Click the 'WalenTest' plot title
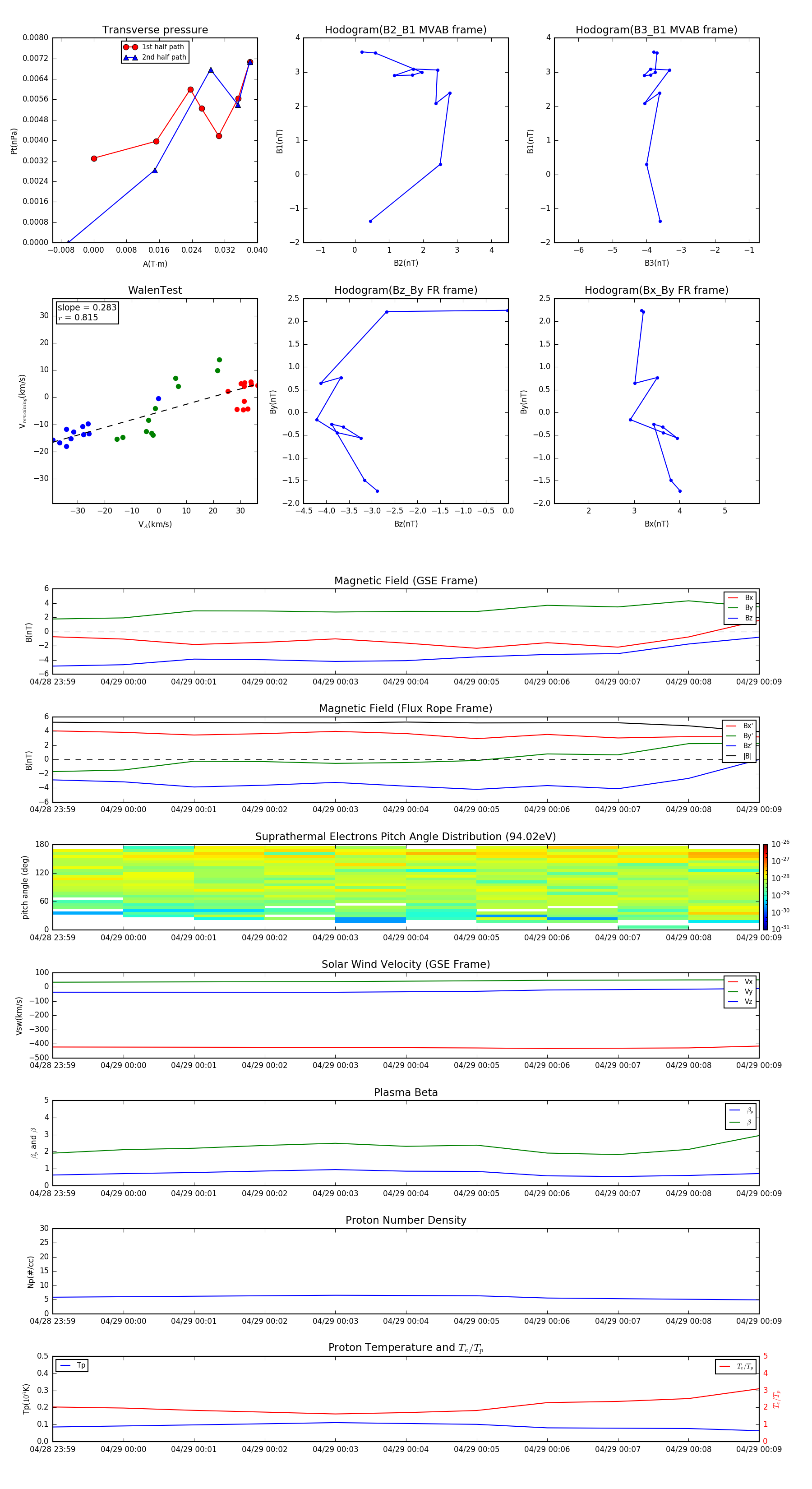812x1489 pixels. [155, 290]
